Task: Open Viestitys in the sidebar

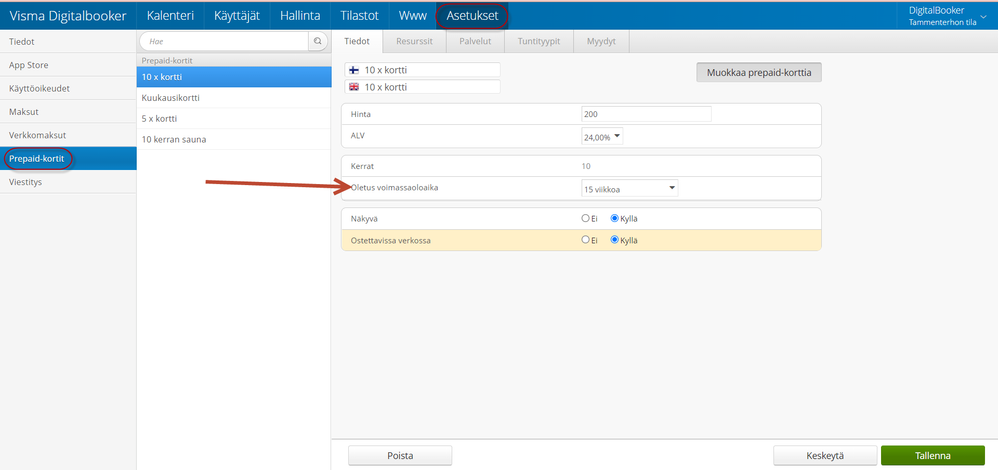Action: [68, 182]
